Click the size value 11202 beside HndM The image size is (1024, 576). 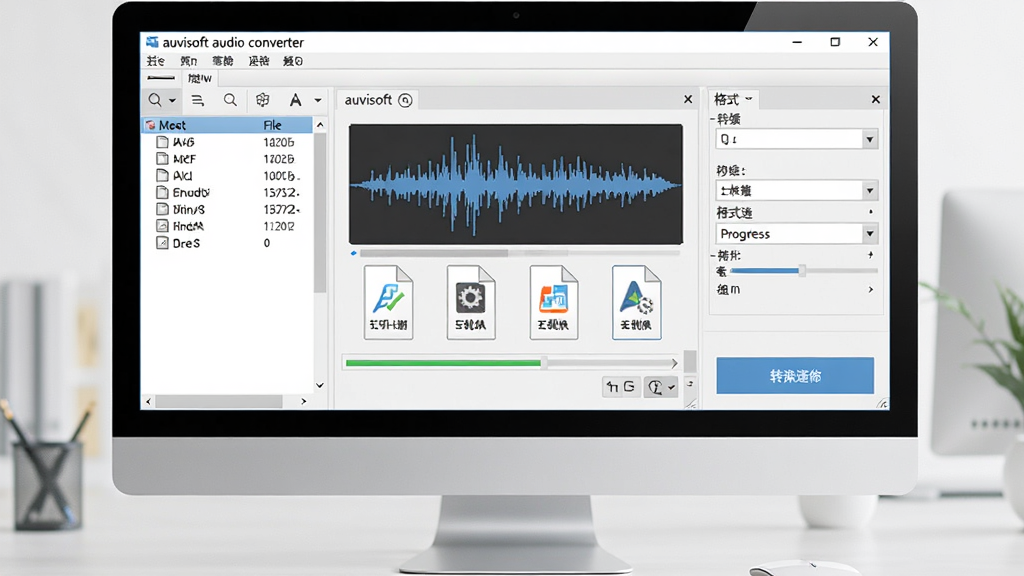point(279,226)
